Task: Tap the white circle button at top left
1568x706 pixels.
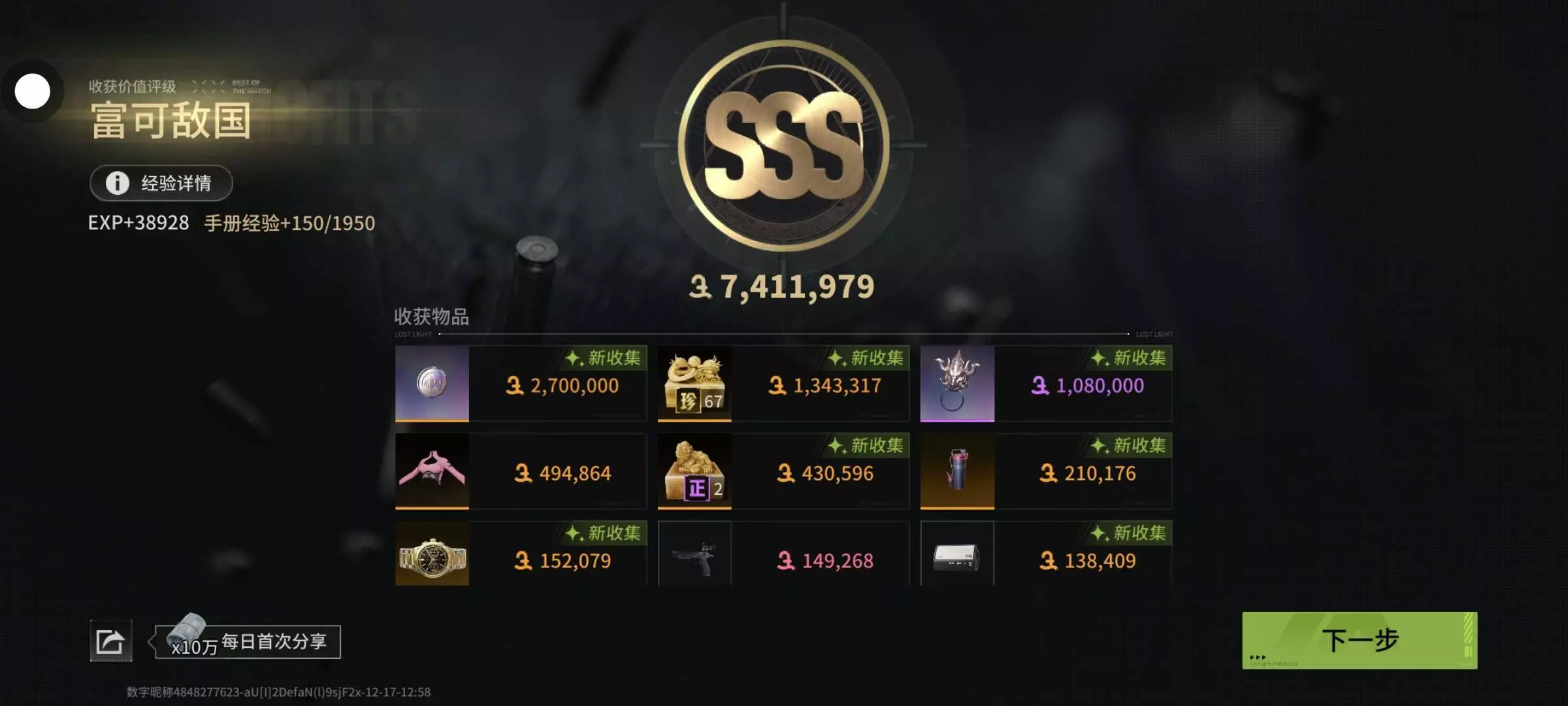Action: 33,91
